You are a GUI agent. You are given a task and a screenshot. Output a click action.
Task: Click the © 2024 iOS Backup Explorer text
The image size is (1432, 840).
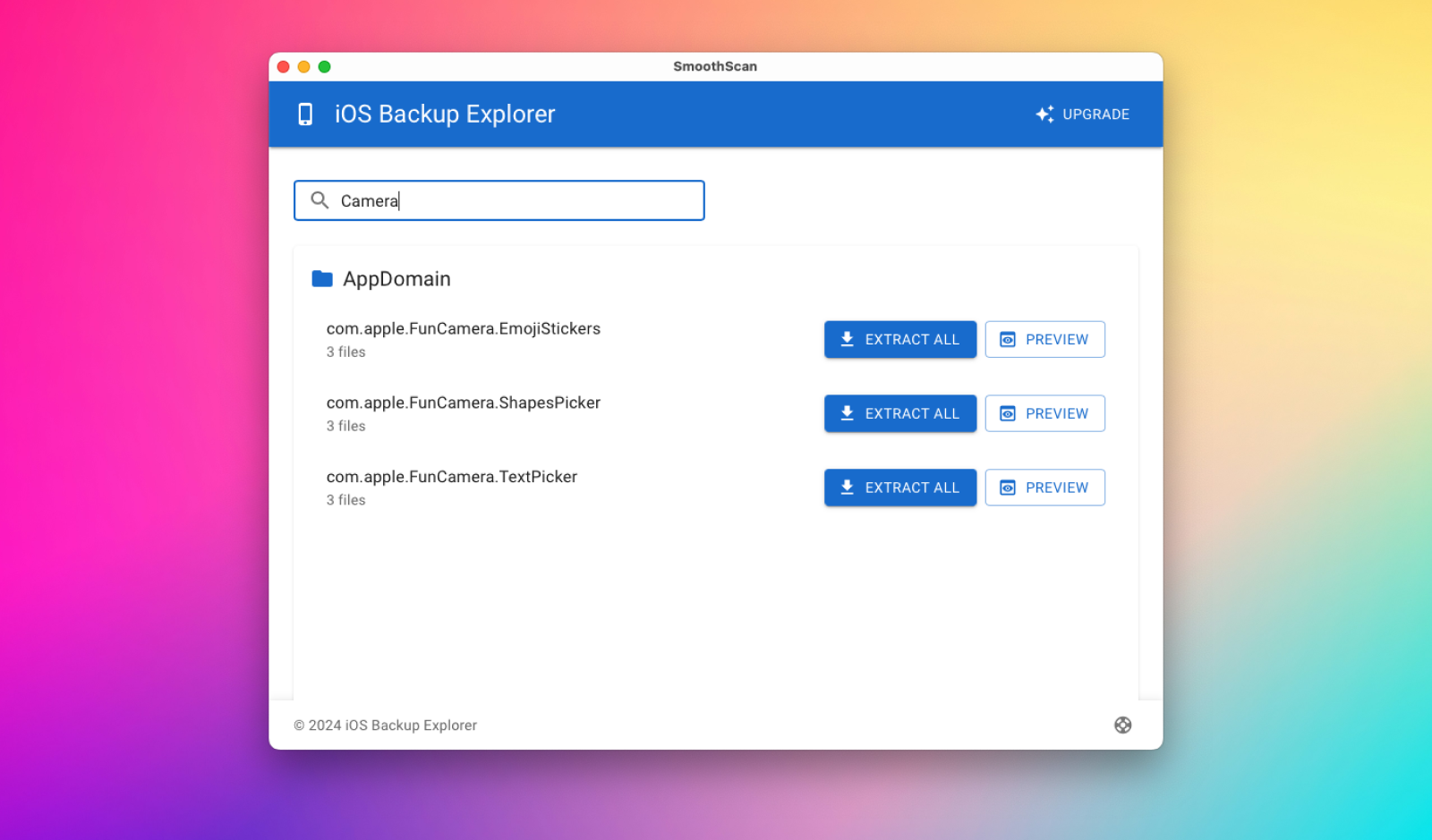point(385,725)
